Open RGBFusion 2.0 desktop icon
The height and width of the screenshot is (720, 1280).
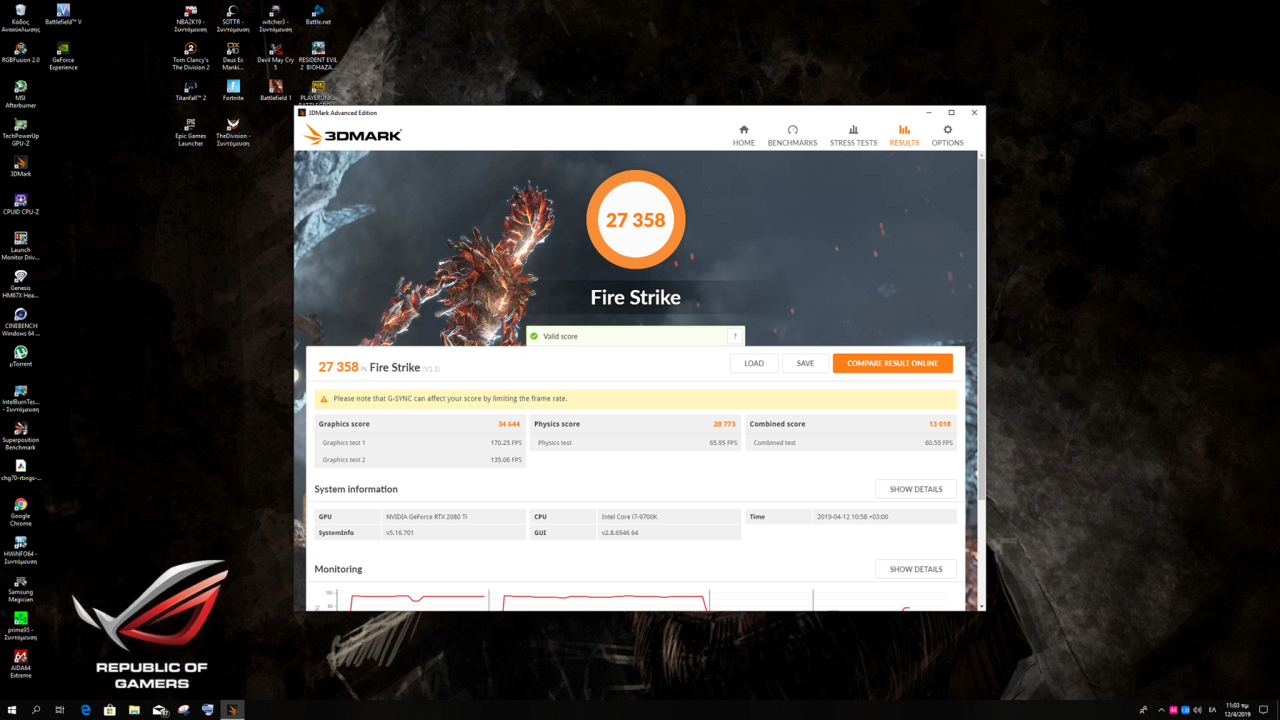tap(20, 52)
